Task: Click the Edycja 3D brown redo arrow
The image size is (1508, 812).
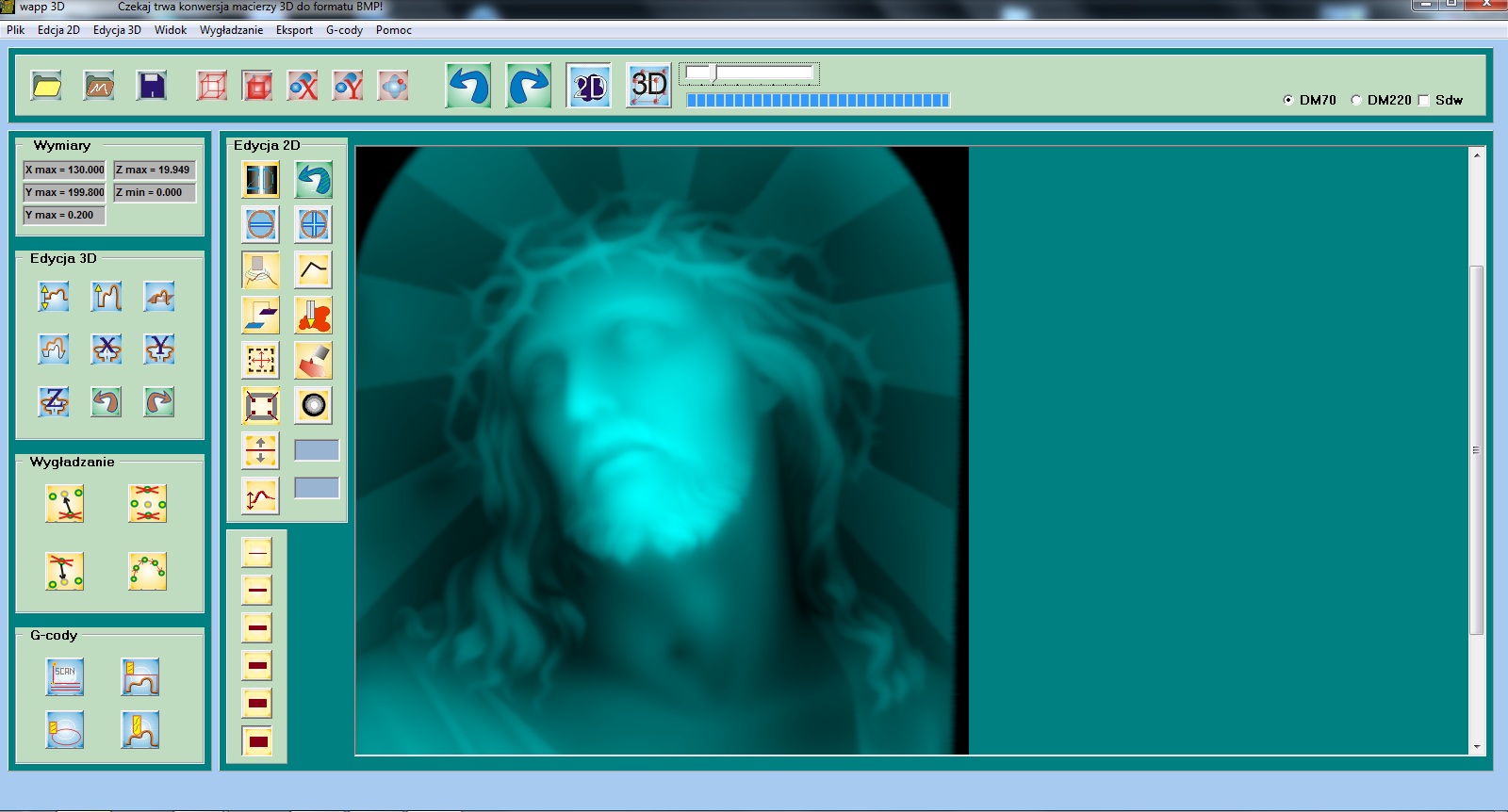Action: [x=159, y=402]
